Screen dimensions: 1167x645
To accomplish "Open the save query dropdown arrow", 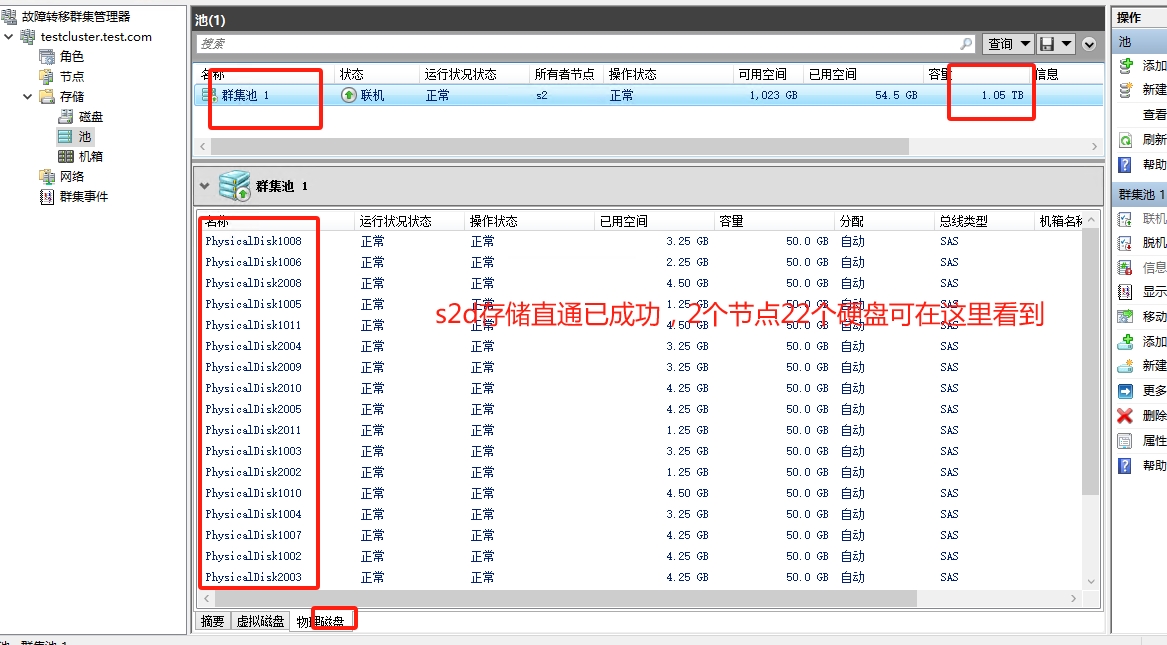I will pyautogui.click(x=1067, y=44).
